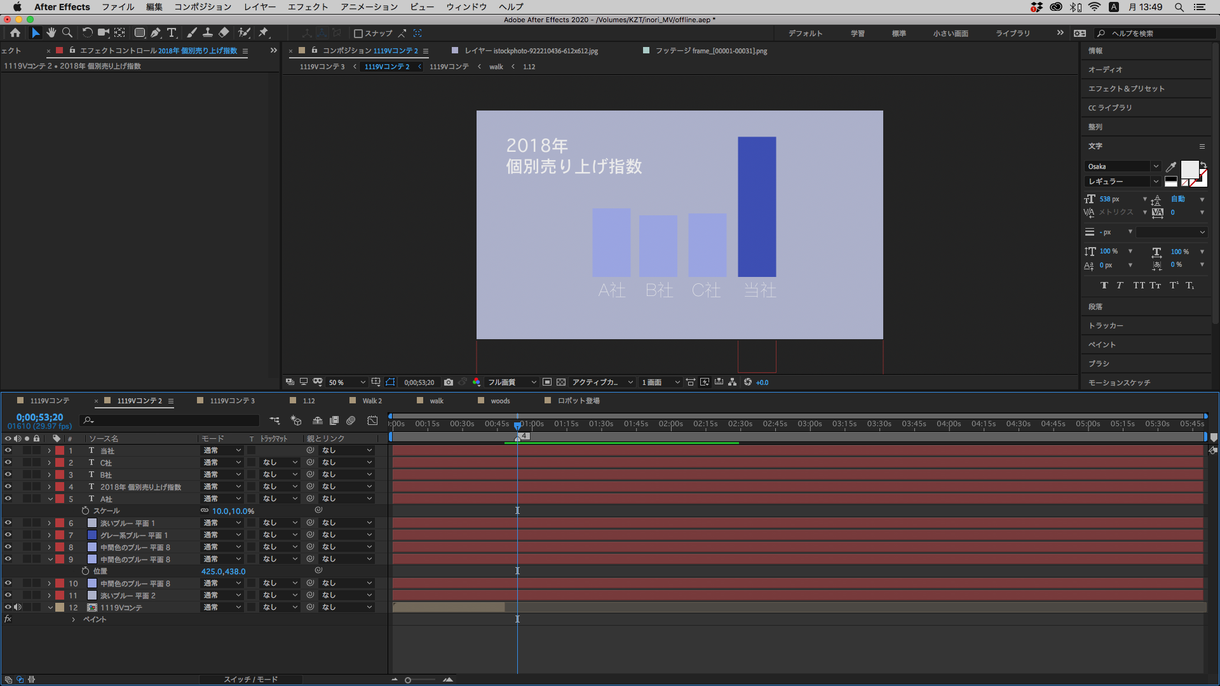The height and width of the screenshot is (686, 1220).
Task: Open the 50% magnification dropdown
Action: tap(347, 382)
